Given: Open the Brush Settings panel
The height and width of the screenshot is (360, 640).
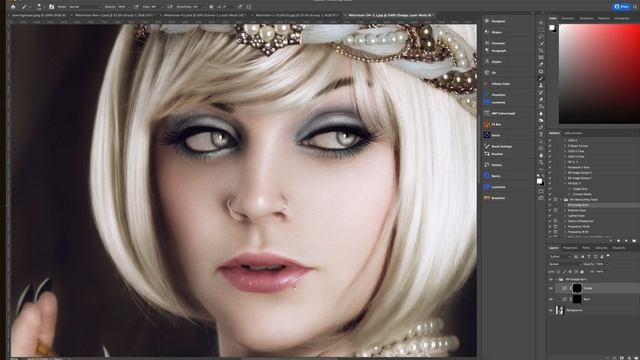Looking at the screenshot, I should click(498, 146).
